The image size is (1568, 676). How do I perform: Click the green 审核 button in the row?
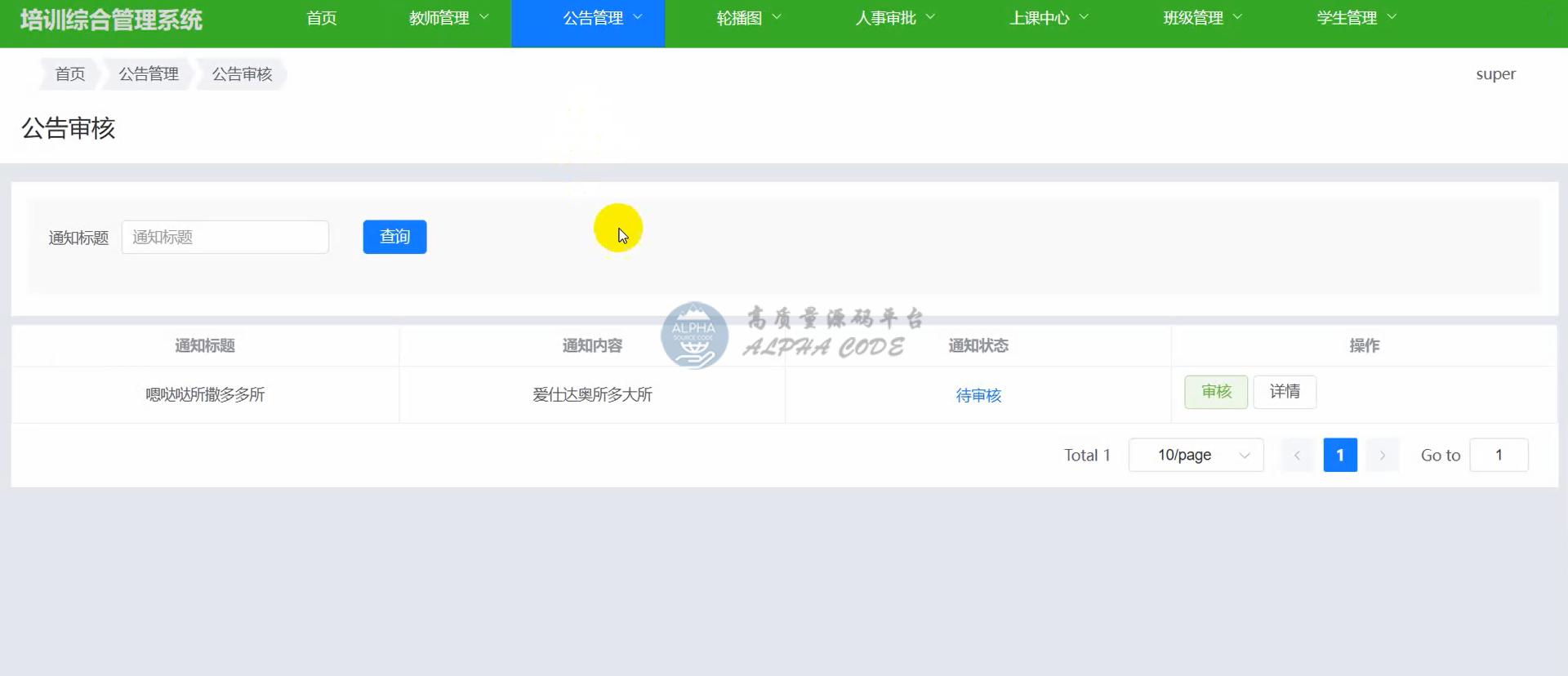point(1215,392)
